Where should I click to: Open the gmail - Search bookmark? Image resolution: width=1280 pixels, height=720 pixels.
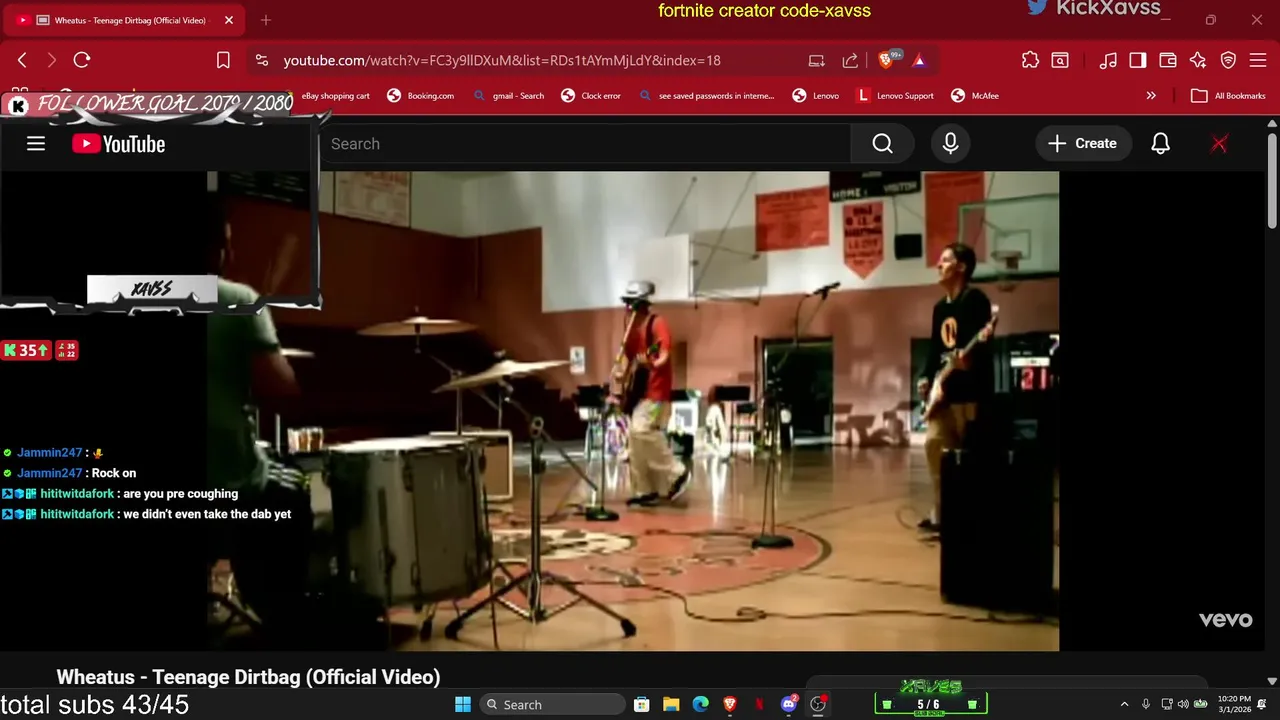tap(509, 96)
